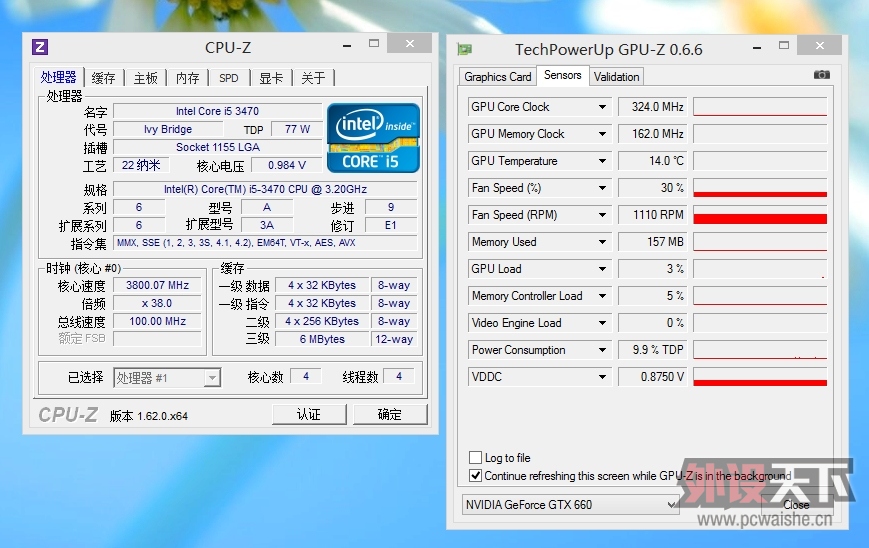Click the GPU-Z Close button
The width and height of the screenshot is (869, 548).
coord(796,505)
